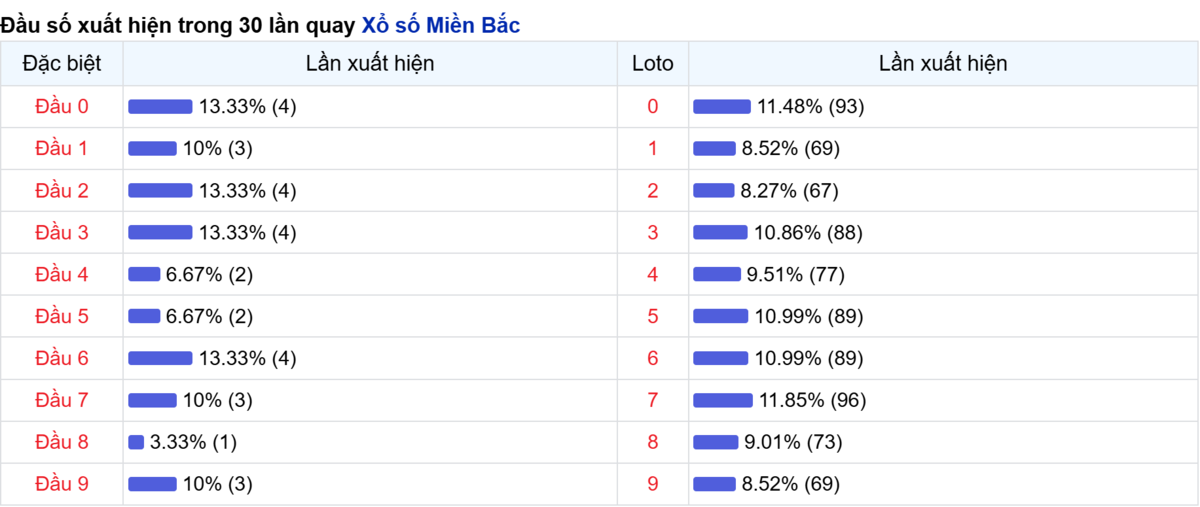Click the Loto column header
1200x507 pixels.
click(653, 63)
